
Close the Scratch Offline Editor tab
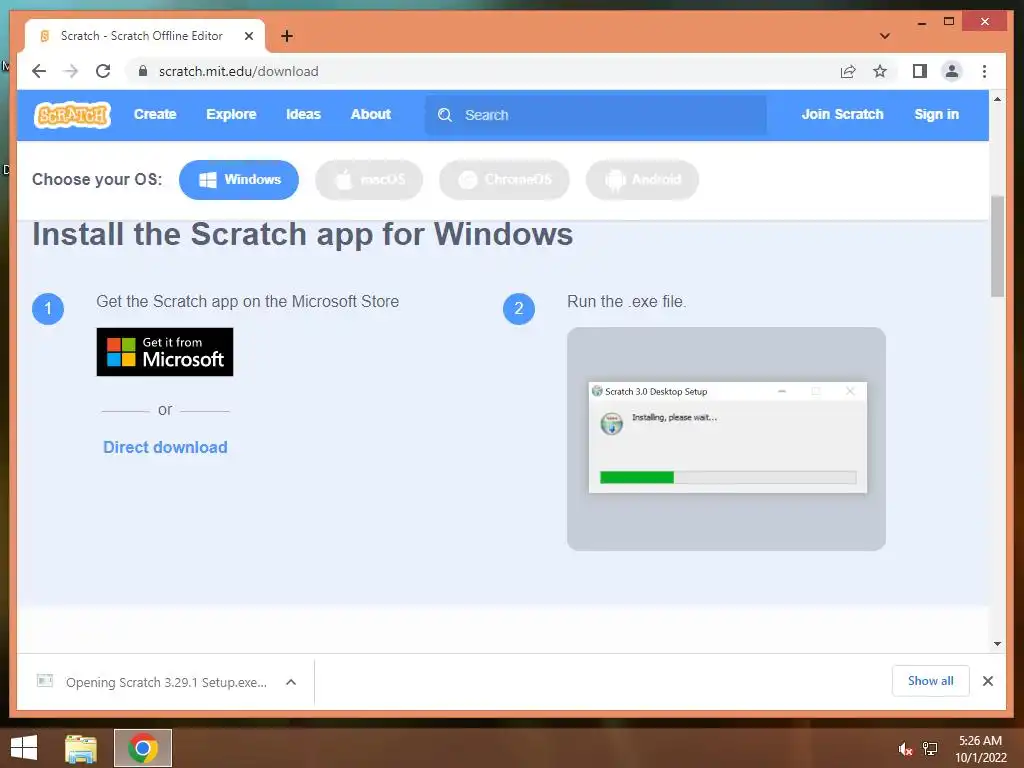pos(249,36)
